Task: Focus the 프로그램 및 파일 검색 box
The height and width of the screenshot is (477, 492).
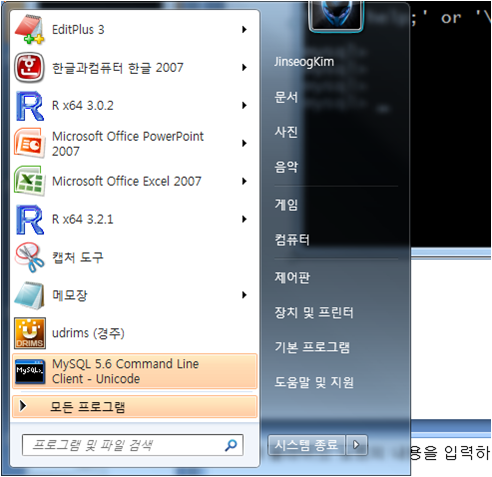Action: [132, 445]
